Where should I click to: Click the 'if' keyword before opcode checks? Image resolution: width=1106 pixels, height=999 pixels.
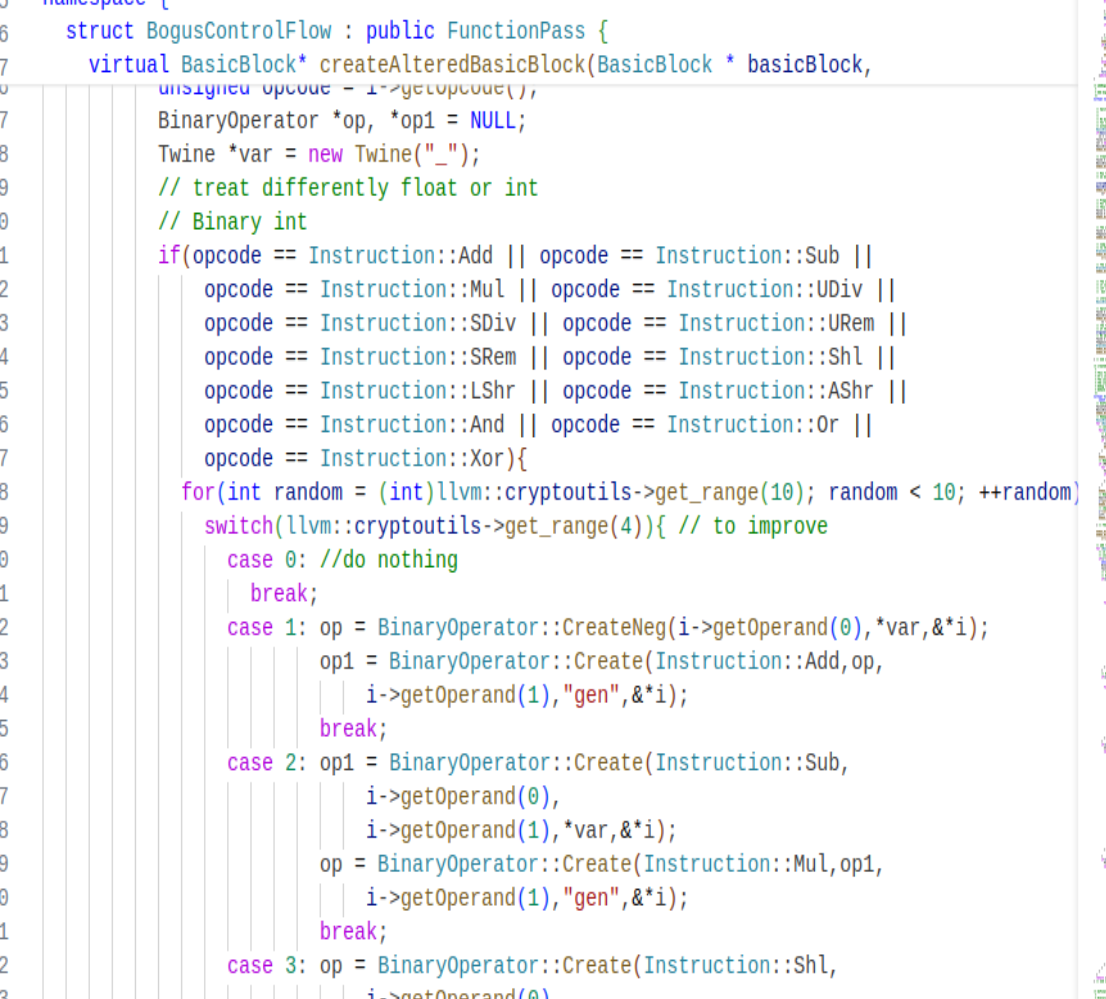pos(169,256)
